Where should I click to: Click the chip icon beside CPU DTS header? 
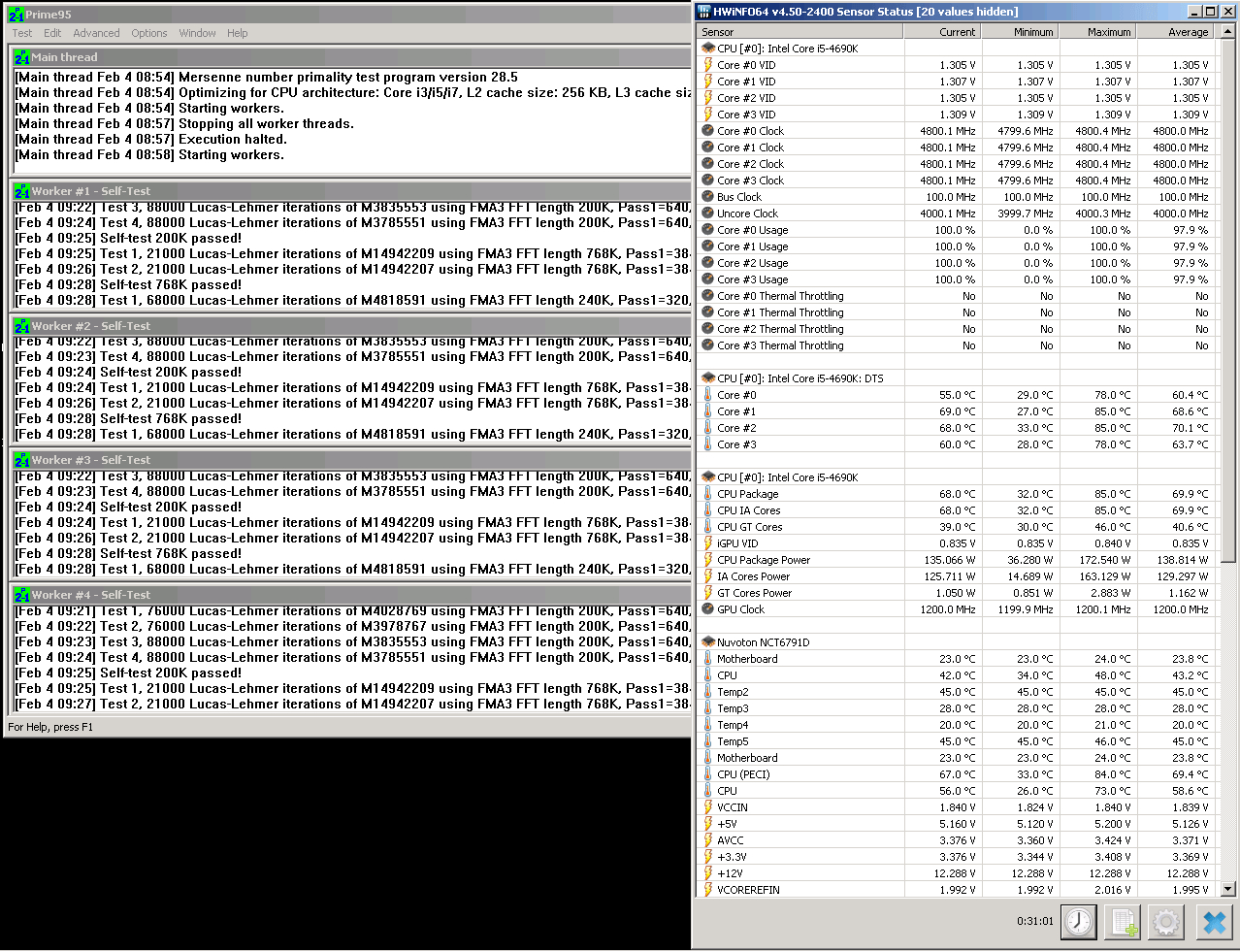pos(708,378)
